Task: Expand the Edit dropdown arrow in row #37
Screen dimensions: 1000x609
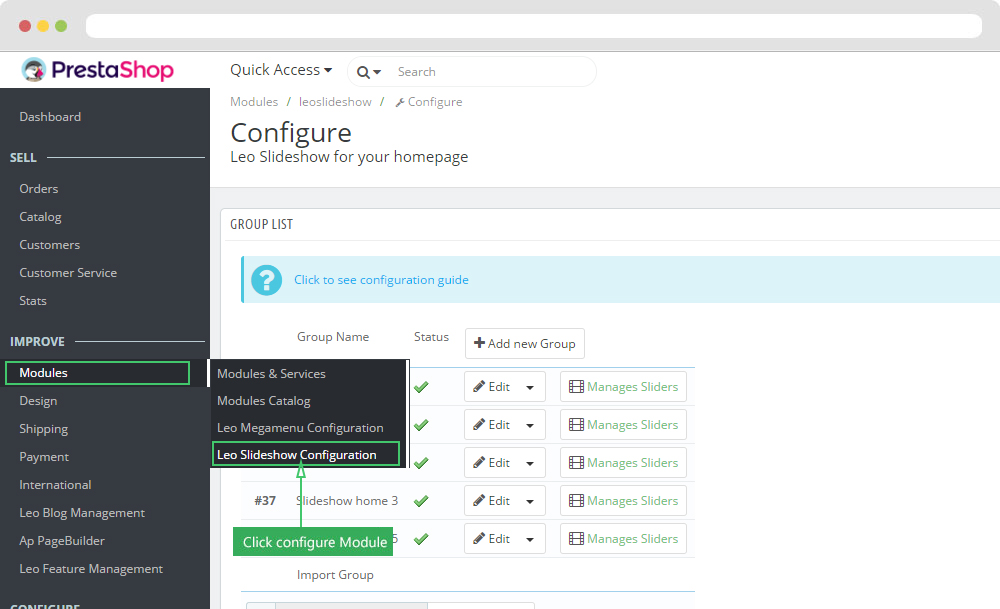Action: click(x=530, y=502)
